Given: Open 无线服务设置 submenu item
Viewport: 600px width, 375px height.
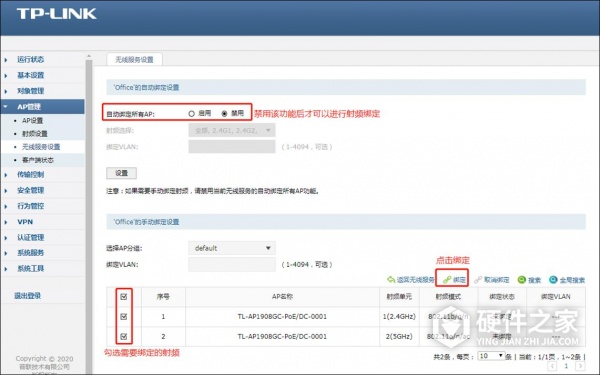Looking at the screenshot, I should pos(41,147).
